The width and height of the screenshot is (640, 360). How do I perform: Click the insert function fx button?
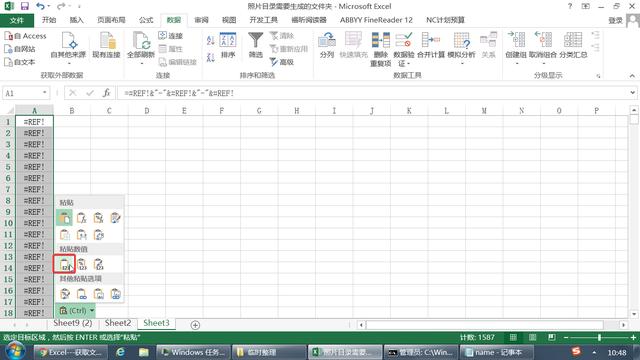tap(107, 93)
